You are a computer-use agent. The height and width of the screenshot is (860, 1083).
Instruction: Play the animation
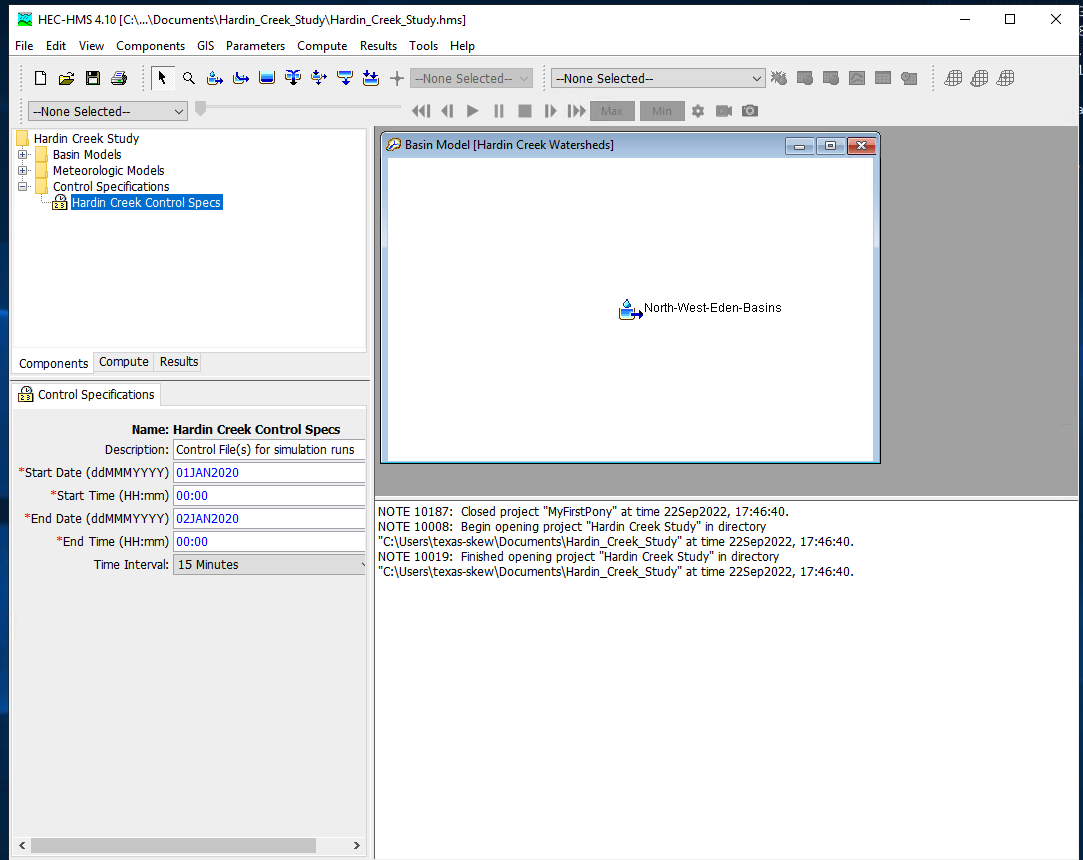472,111
